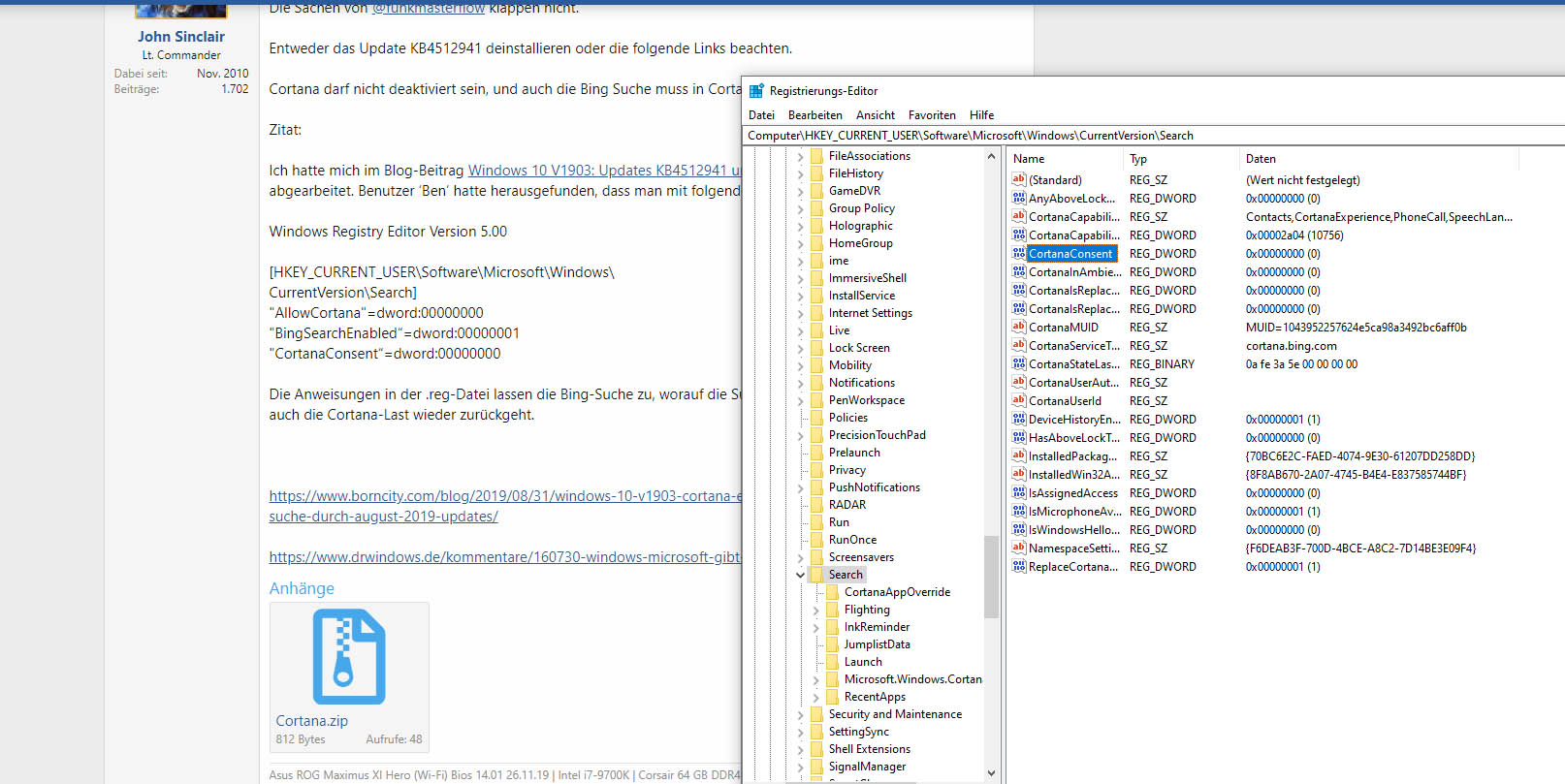Viewport: 1565px width, 784px height.
Task: Click the Name column header
Action: (x=1065, y=159)
